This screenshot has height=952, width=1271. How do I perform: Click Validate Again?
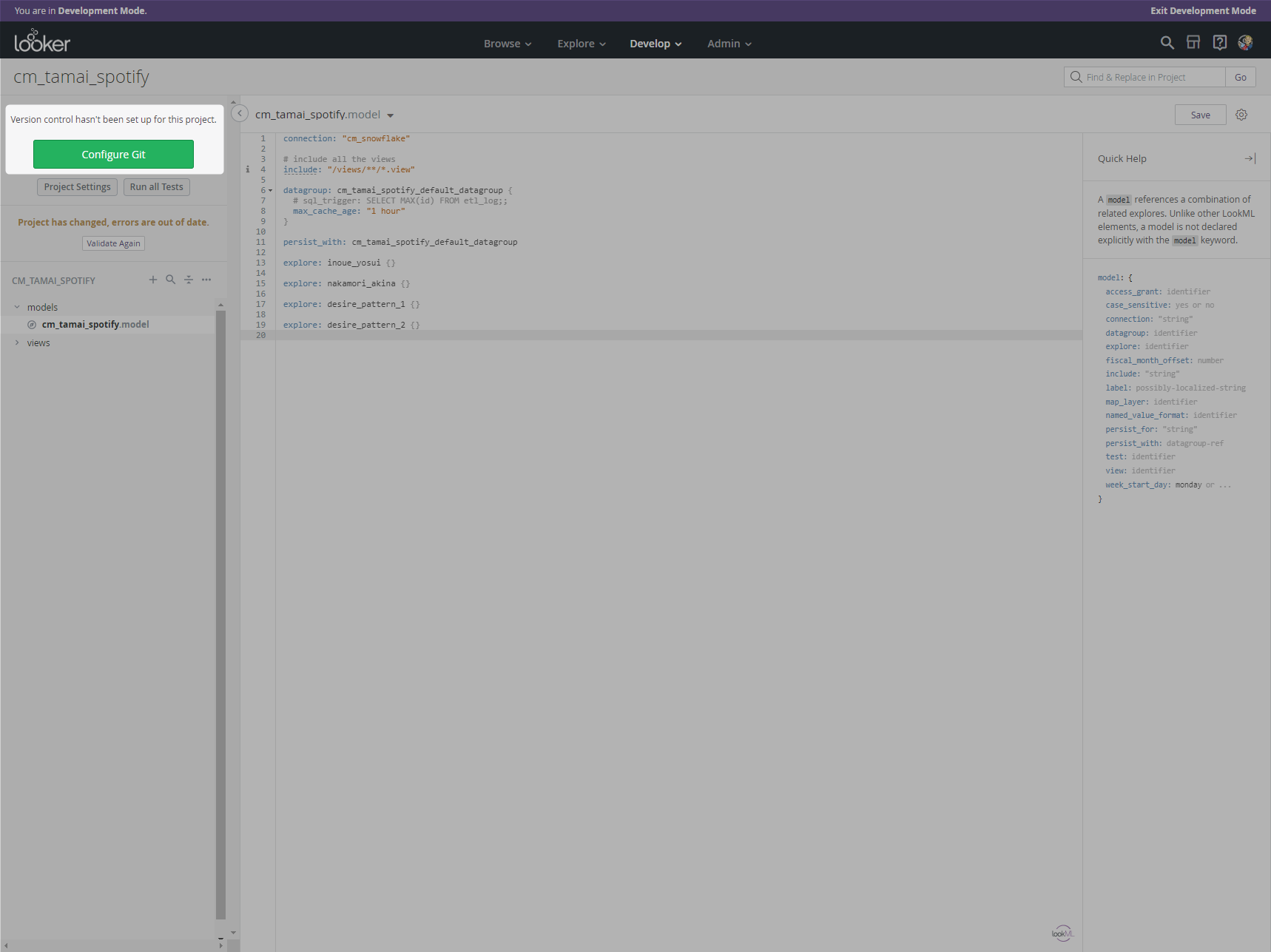click(x=113, y=243)
